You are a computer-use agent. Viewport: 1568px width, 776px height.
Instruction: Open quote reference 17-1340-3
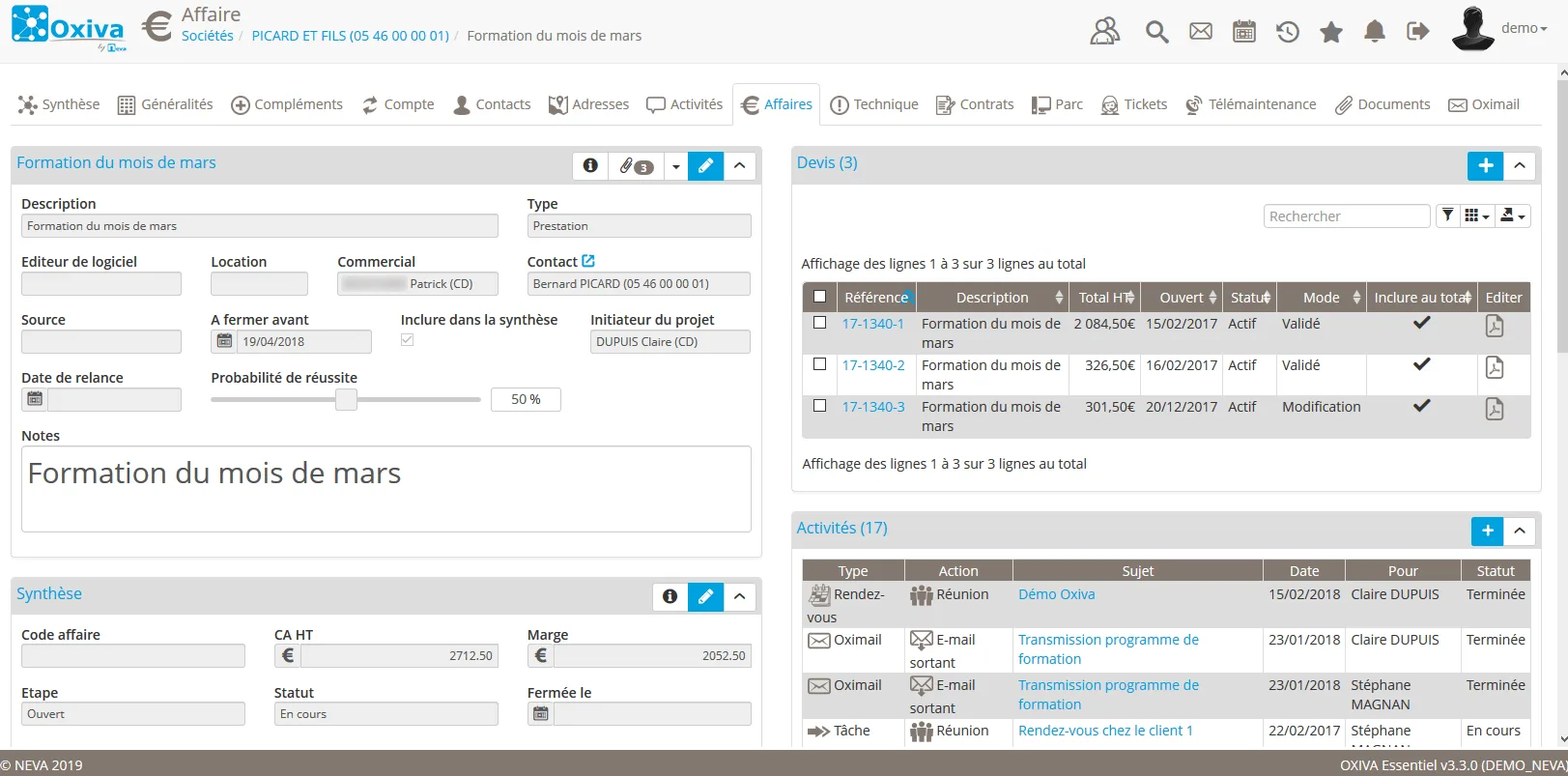(x=873, y=407)
